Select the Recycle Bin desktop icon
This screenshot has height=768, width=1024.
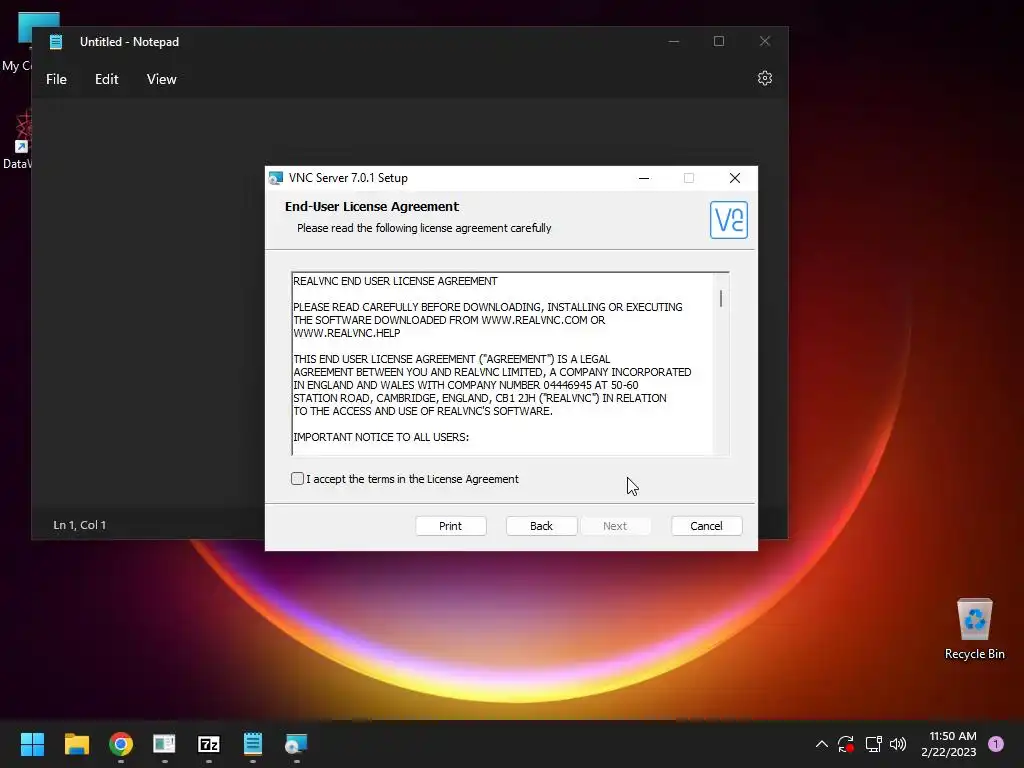click(974, 629)
